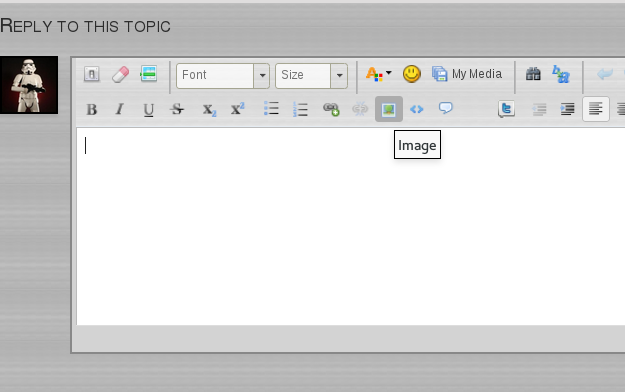Screen dimensions: 625x392
Task: Toggle Subscript formatting
Action: [209, 110]
